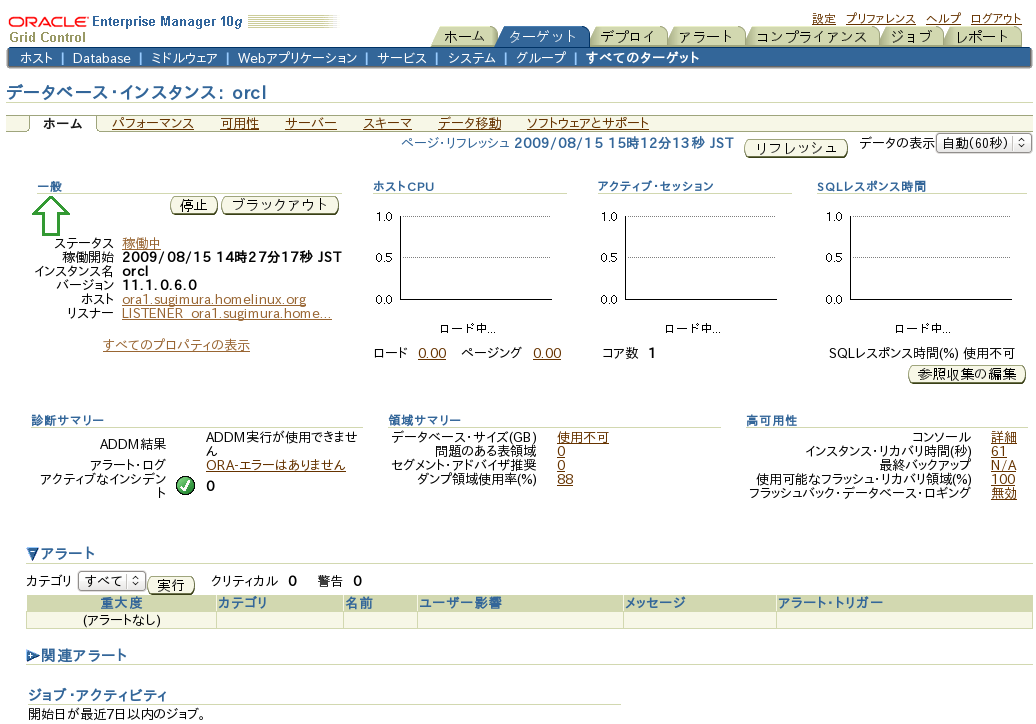
Task: Switch to the ジョブ tab
Action: pyautogui.click(x=910, y=36)
